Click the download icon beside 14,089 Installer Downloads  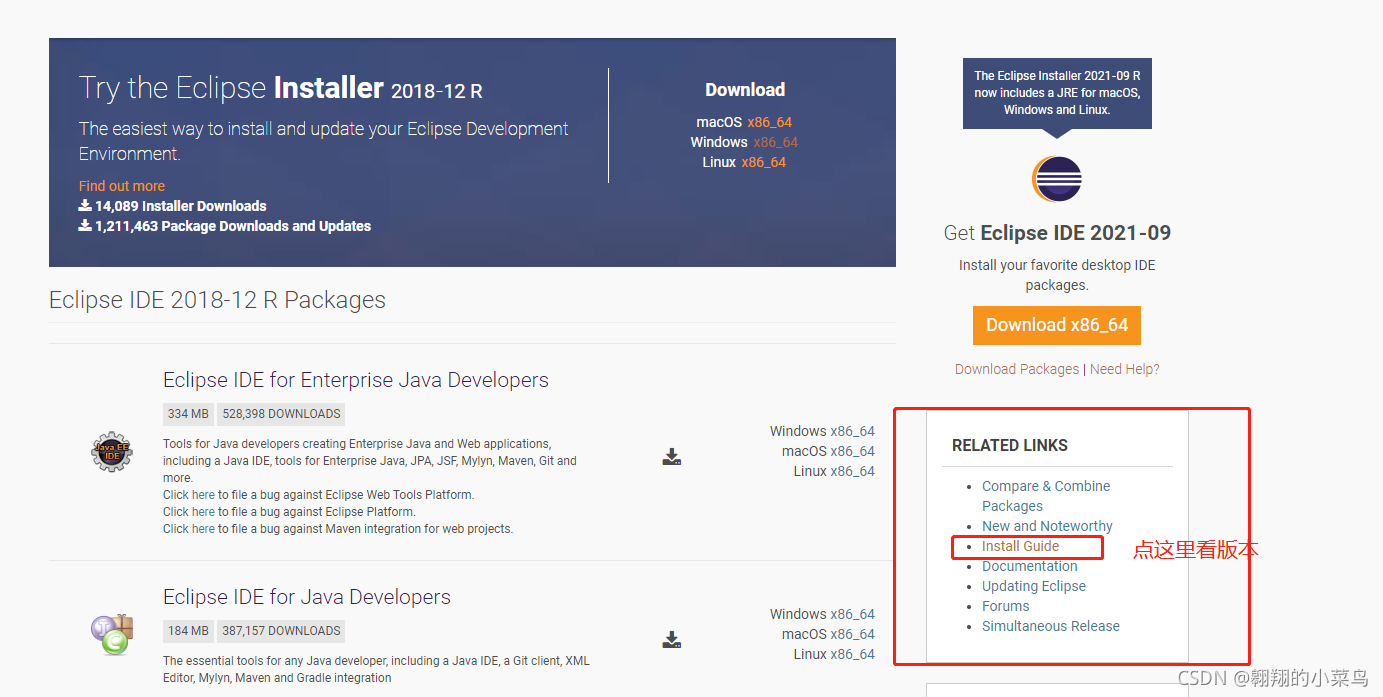tap(84, 205)
